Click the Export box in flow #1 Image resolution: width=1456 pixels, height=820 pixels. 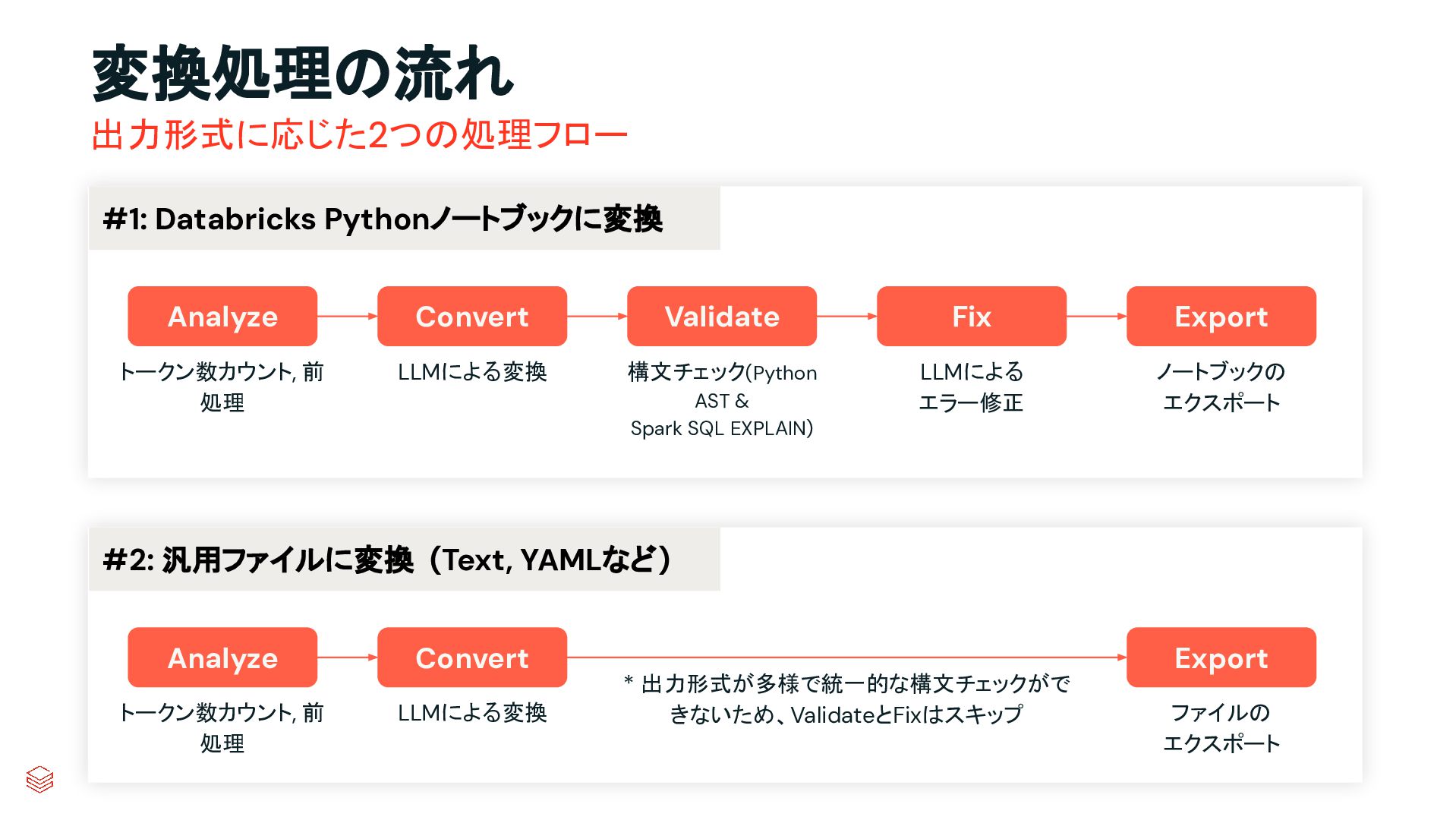tap(1221, 316)
